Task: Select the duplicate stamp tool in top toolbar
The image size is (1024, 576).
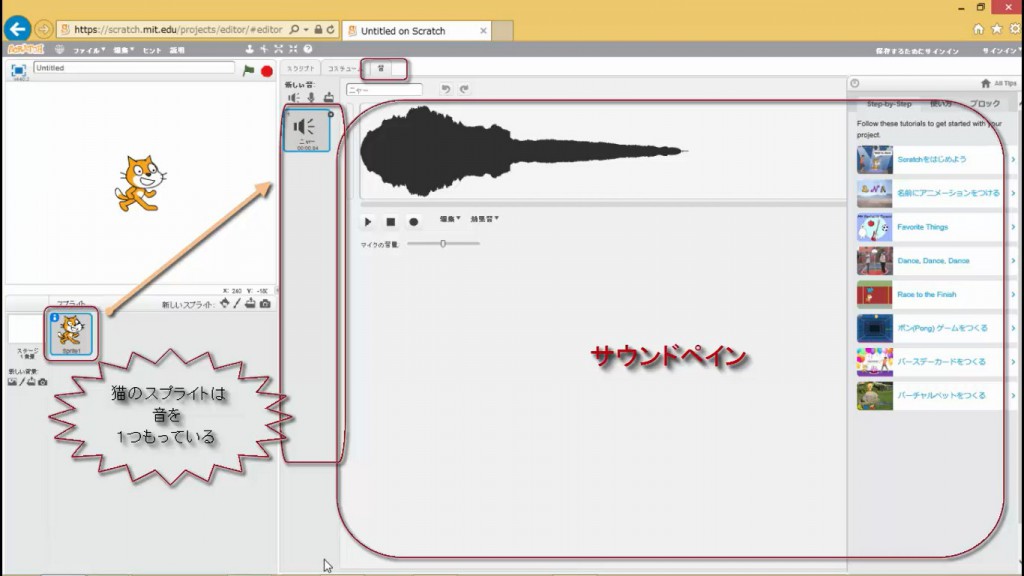Action: point(249,49)
